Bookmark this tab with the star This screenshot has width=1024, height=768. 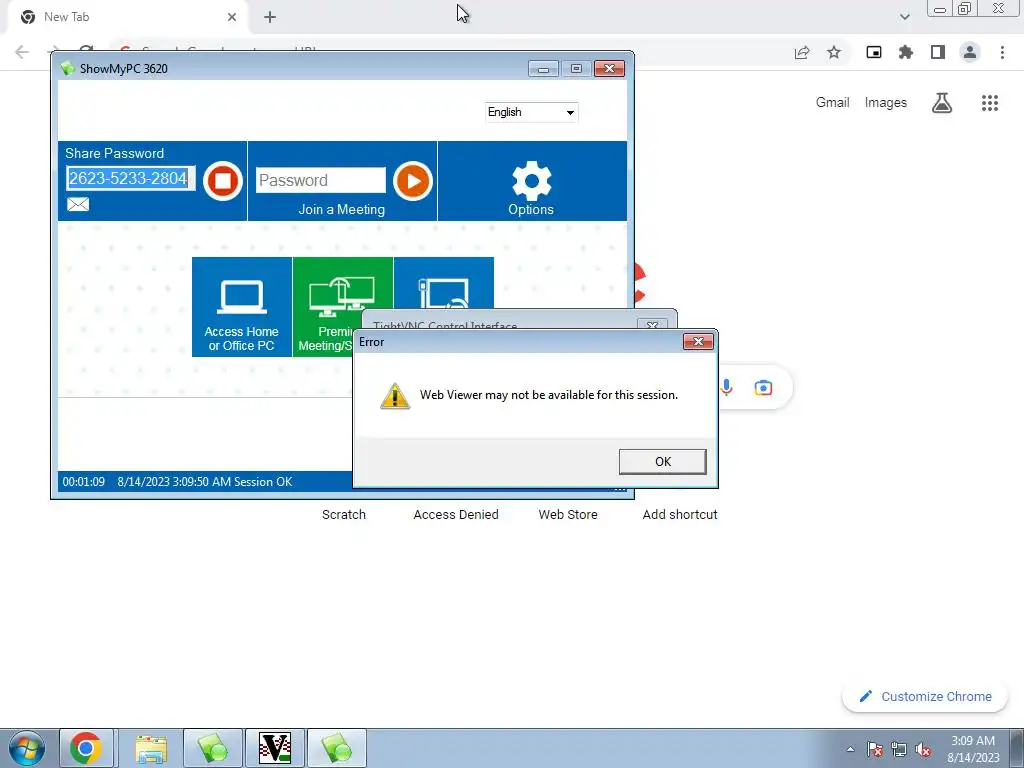pyautogui.click(x=834, y=52)
